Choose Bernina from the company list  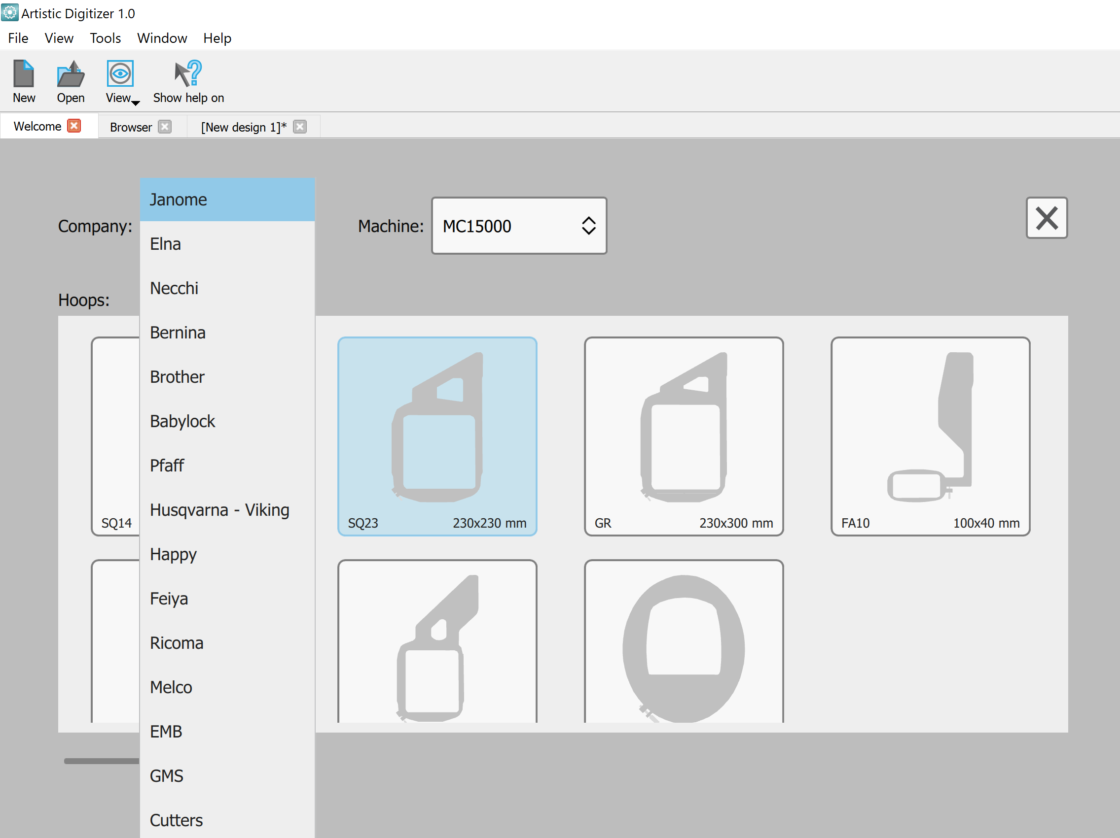pos(227,332)
